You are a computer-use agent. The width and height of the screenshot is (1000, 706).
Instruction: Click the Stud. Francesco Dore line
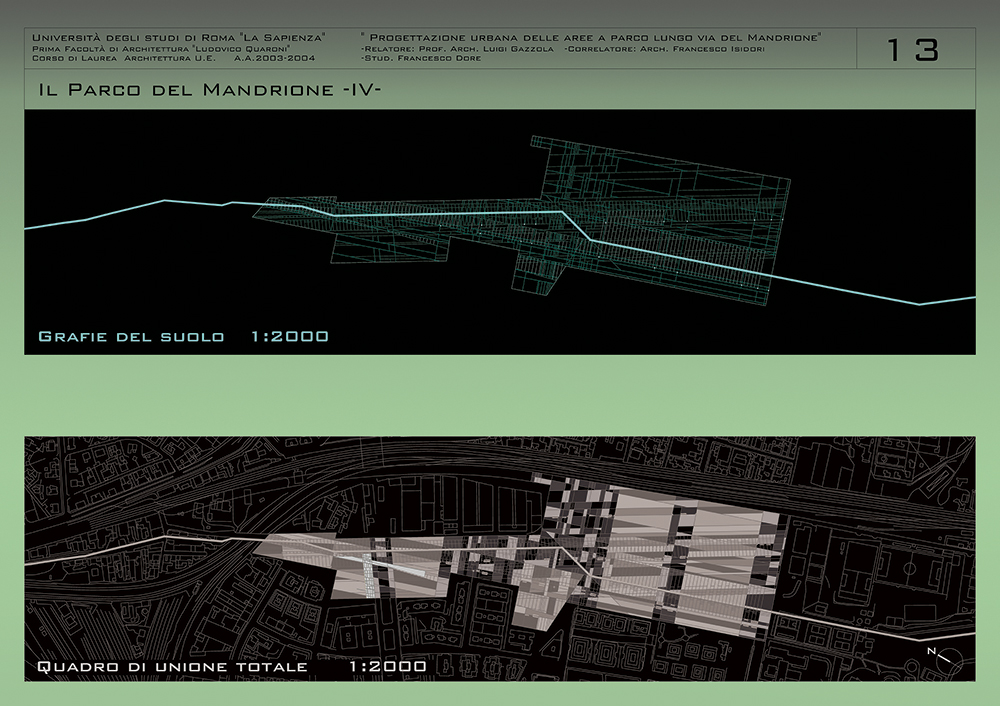[x=420, y=59]
